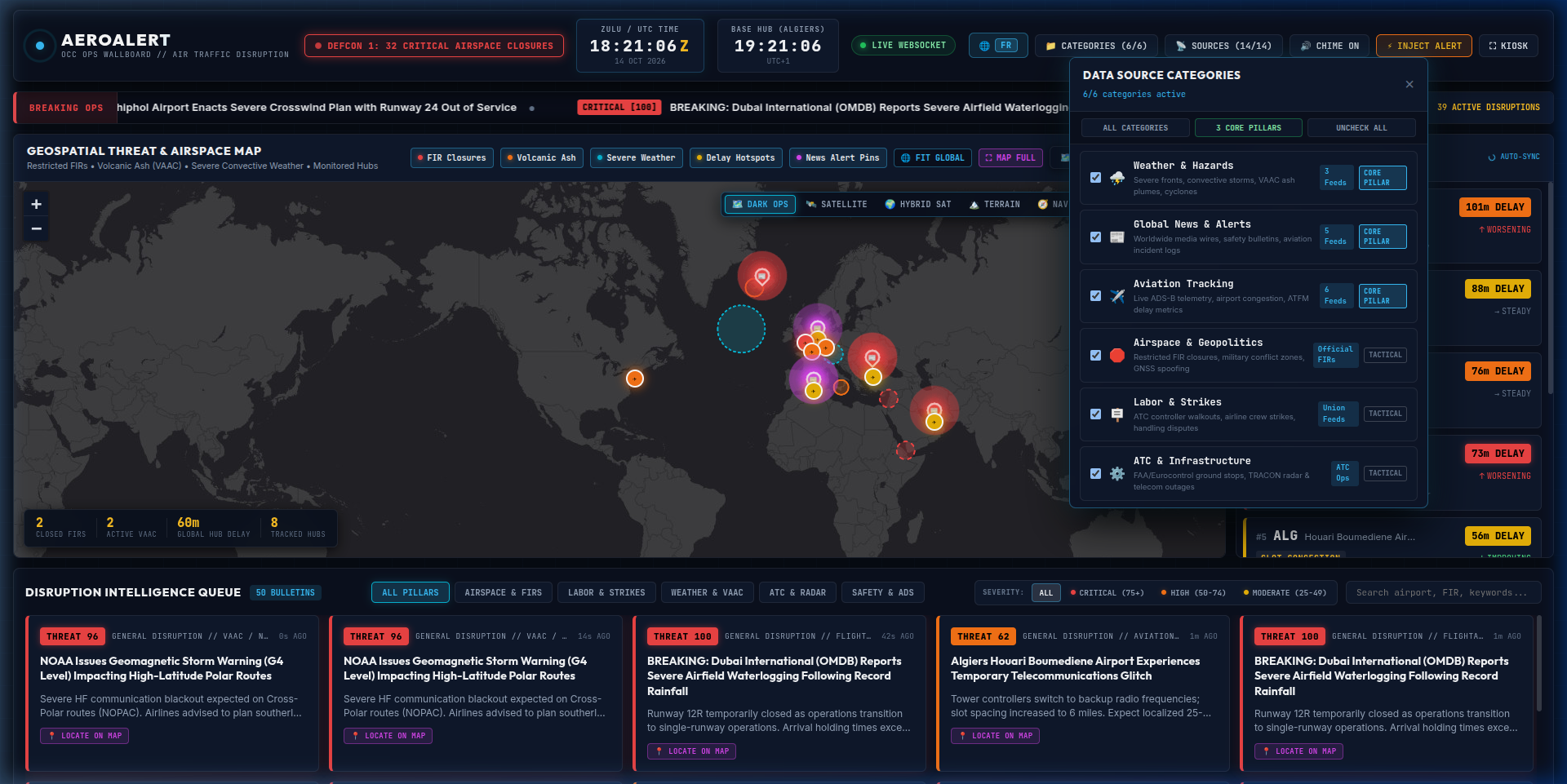Toggle Chime On sound button

pos(1329,46)
